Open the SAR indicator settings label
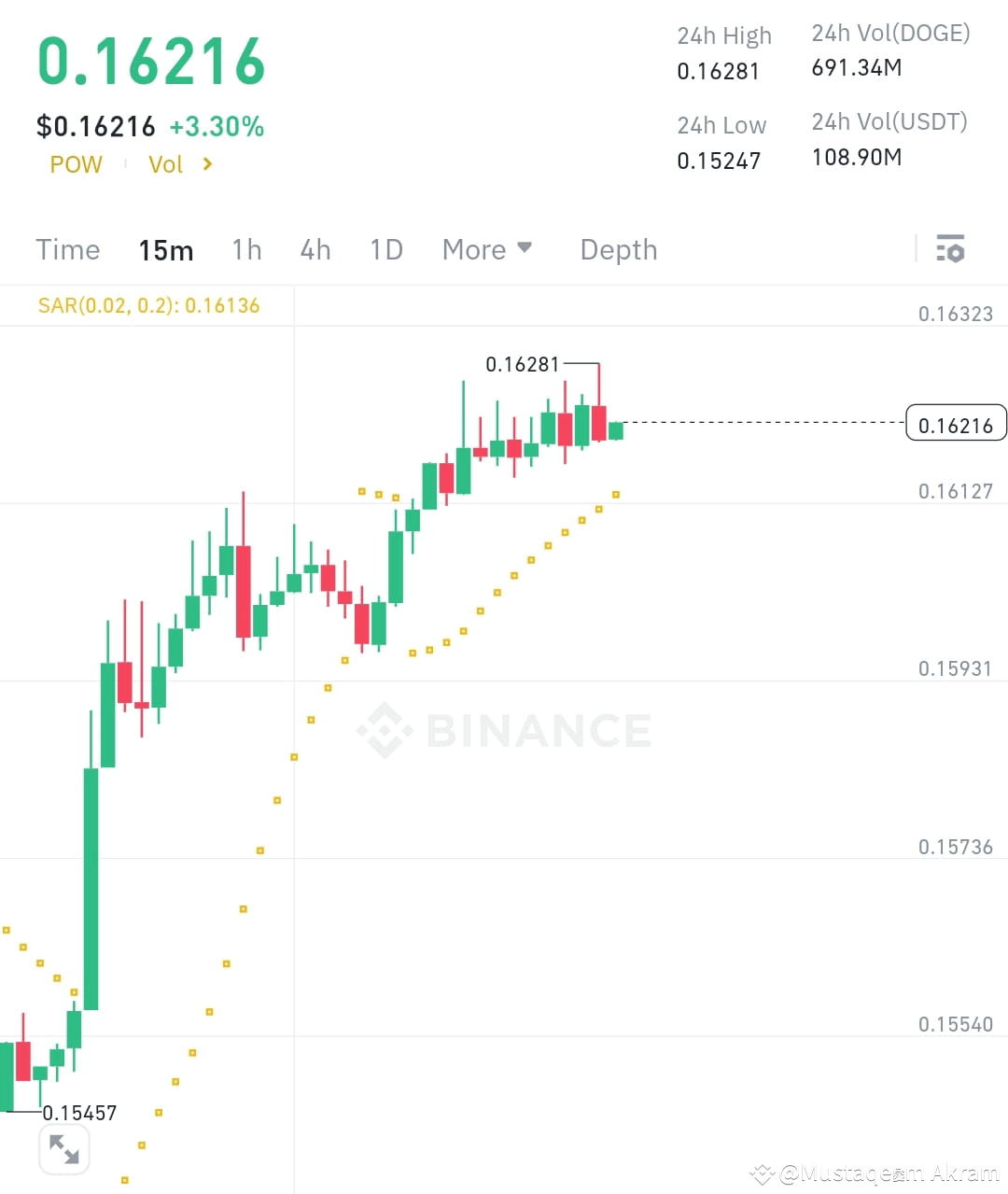Image resolution: width=1008 pixels, height=1194 pixels. coord(147,305)
